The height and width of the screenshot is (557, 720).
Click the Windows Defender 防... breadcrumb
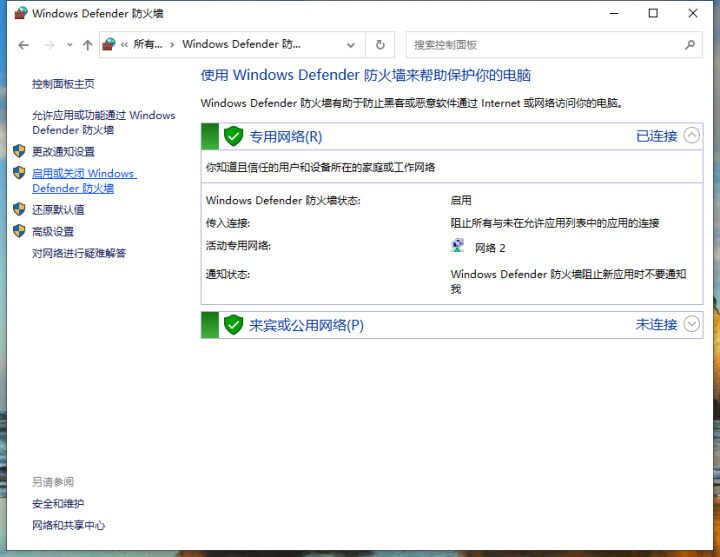tap(242, 45)
